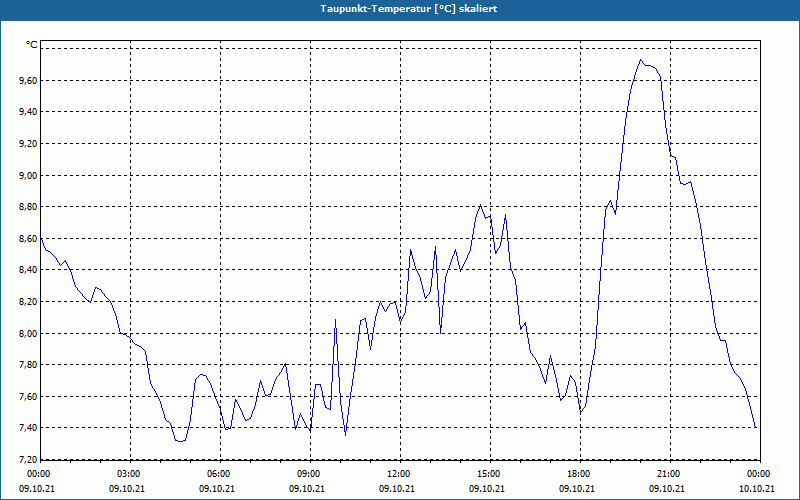Viewport: 800px width, 500px height.
Task: Click the '00:00' label above '10.10.21'
Action: 757,474
